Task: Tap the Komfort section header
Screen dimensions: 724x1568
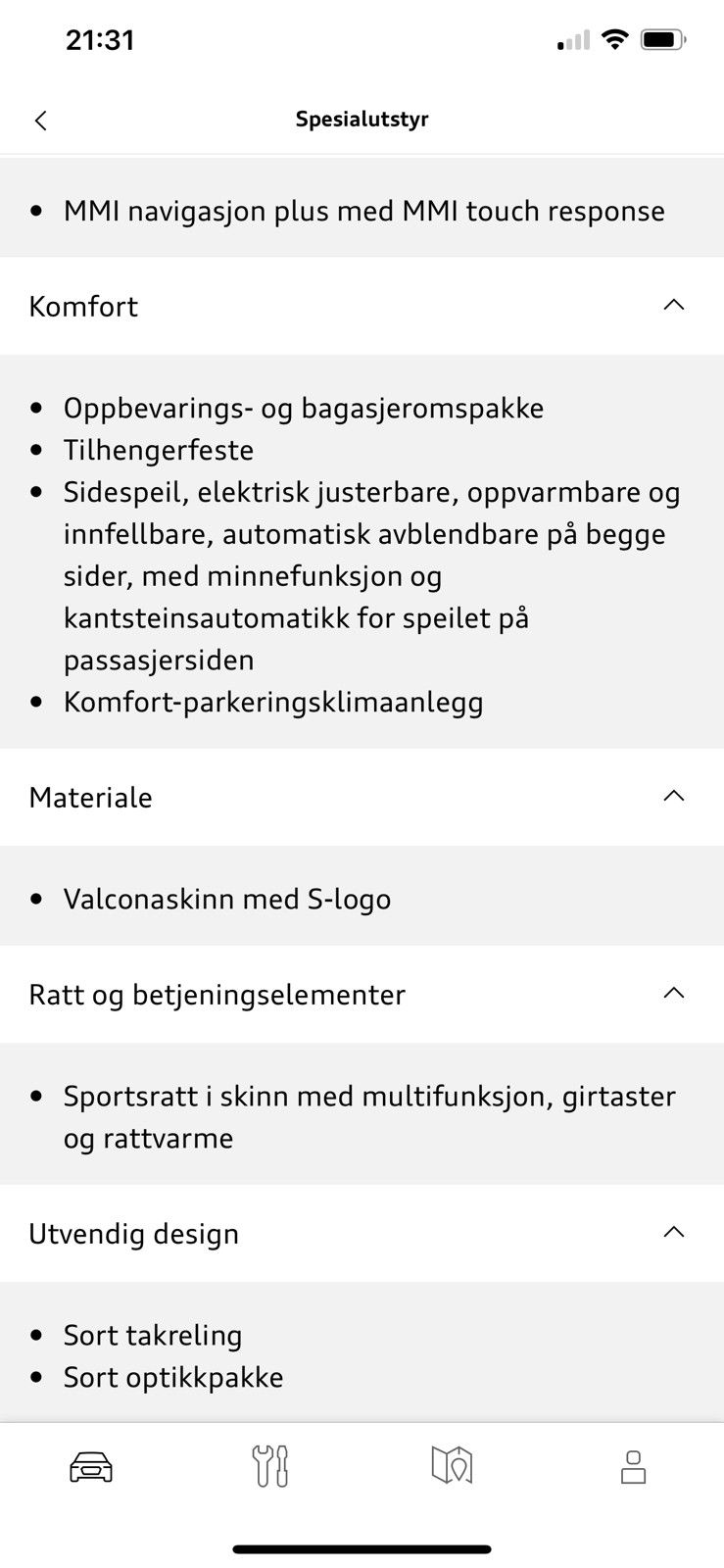Action: coord(362,306)
